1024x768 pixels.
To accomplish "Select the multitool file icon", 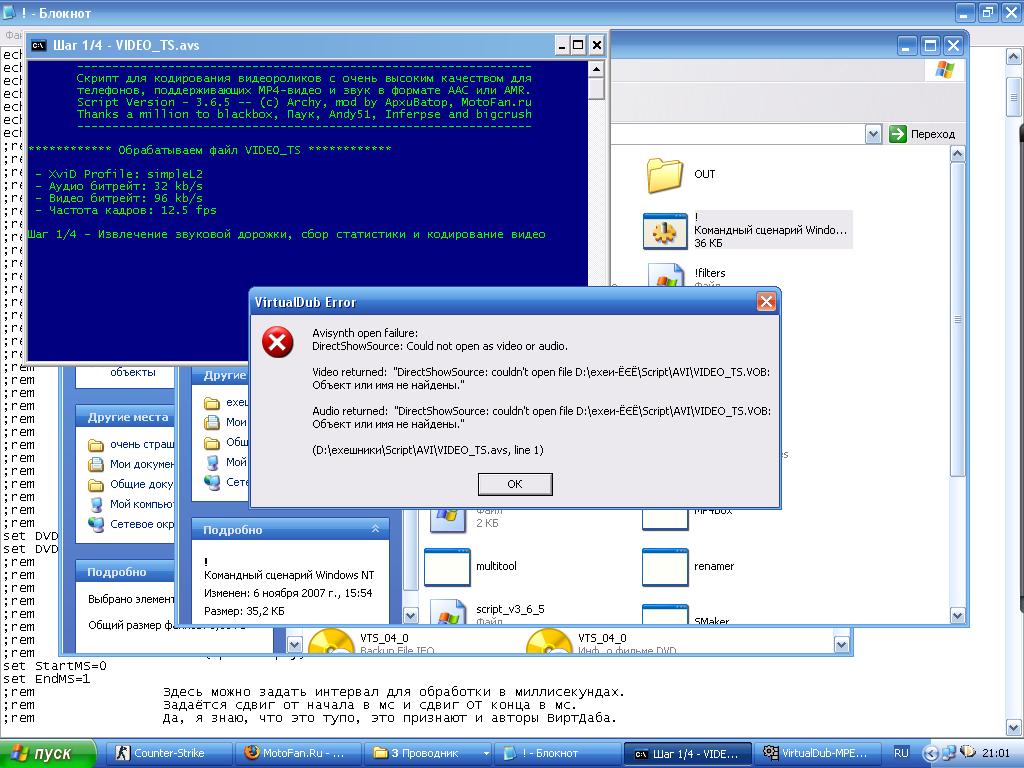I will (447, 567).
